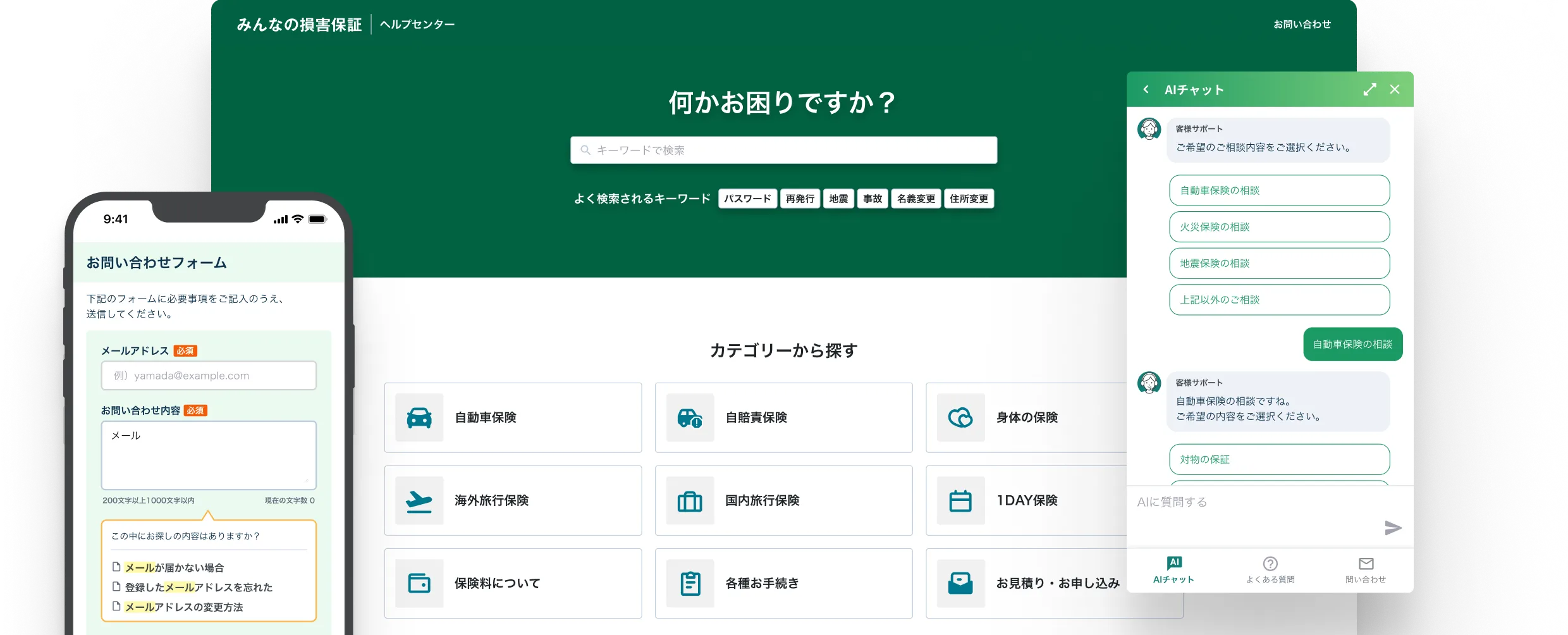
Task: Switch to the よくある質問 tab
Action: [x=1270, y=570]
